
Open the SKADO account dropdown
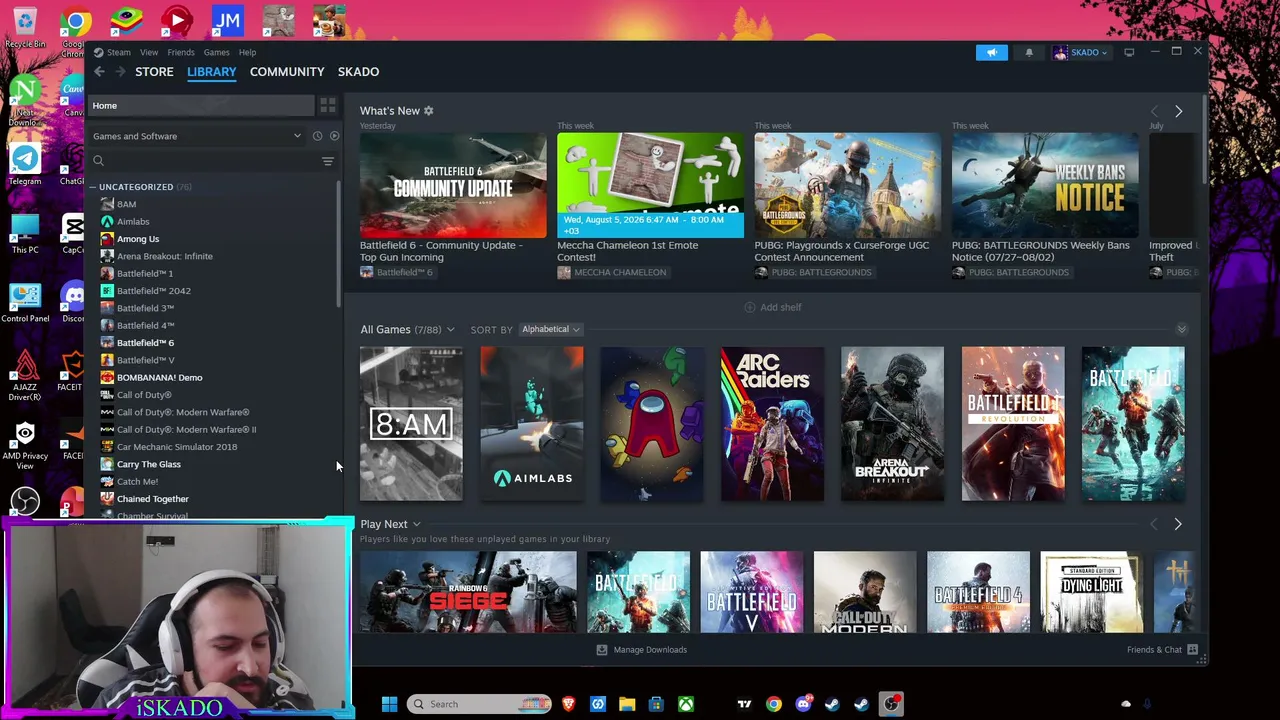pyautogui.click(x=1081, y=52)
